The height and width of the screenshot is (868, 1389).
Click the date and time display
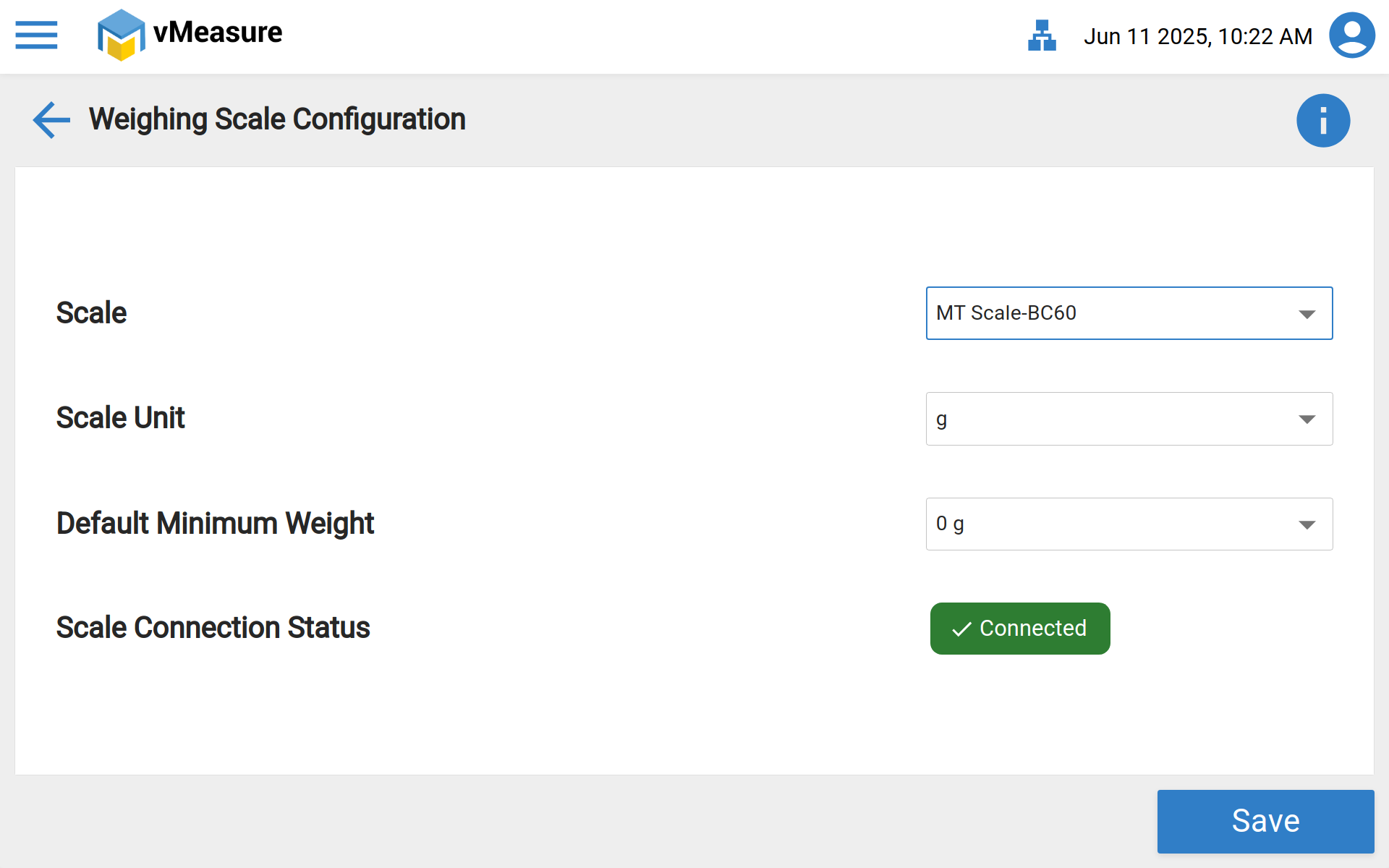point(1197,36)
